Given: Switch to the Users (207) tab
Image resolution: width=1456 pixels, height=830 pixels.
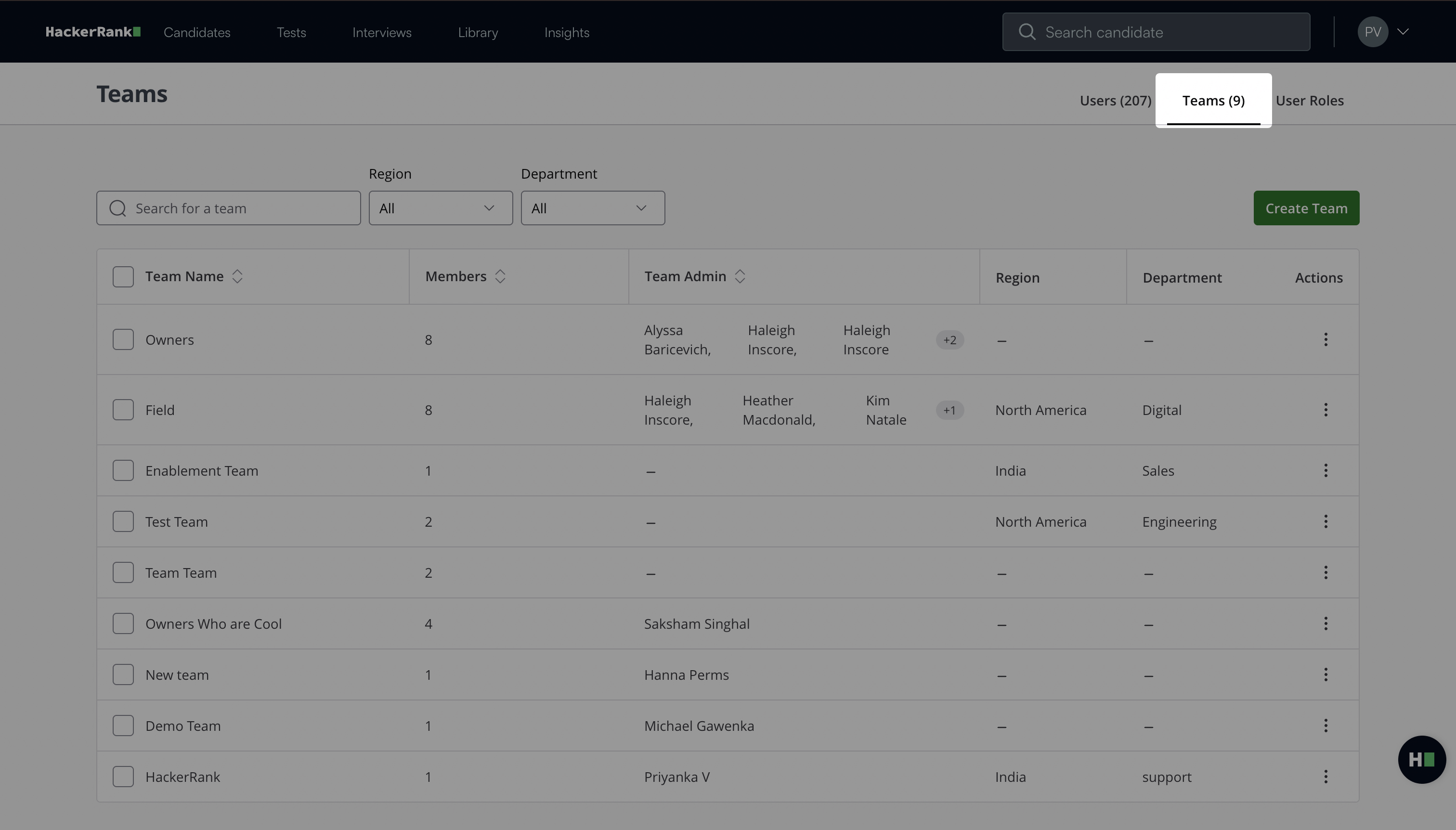Looking at the screenshot, I should 1115,101.
